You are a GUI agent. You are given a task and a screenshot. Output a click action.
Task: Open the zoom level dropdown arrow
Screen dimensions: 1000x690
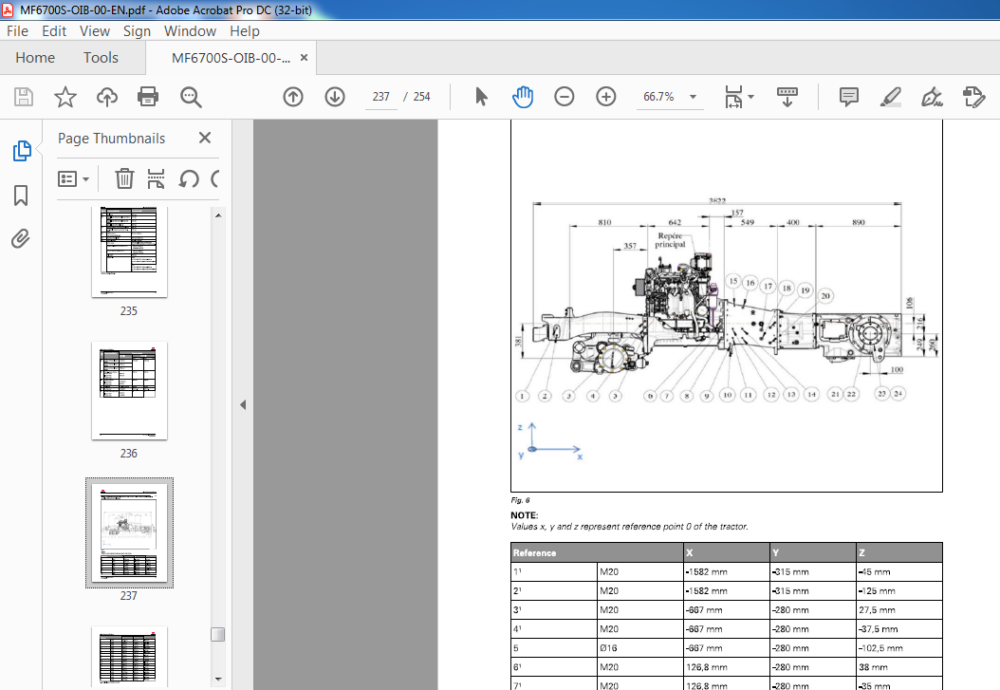(693, 97)
